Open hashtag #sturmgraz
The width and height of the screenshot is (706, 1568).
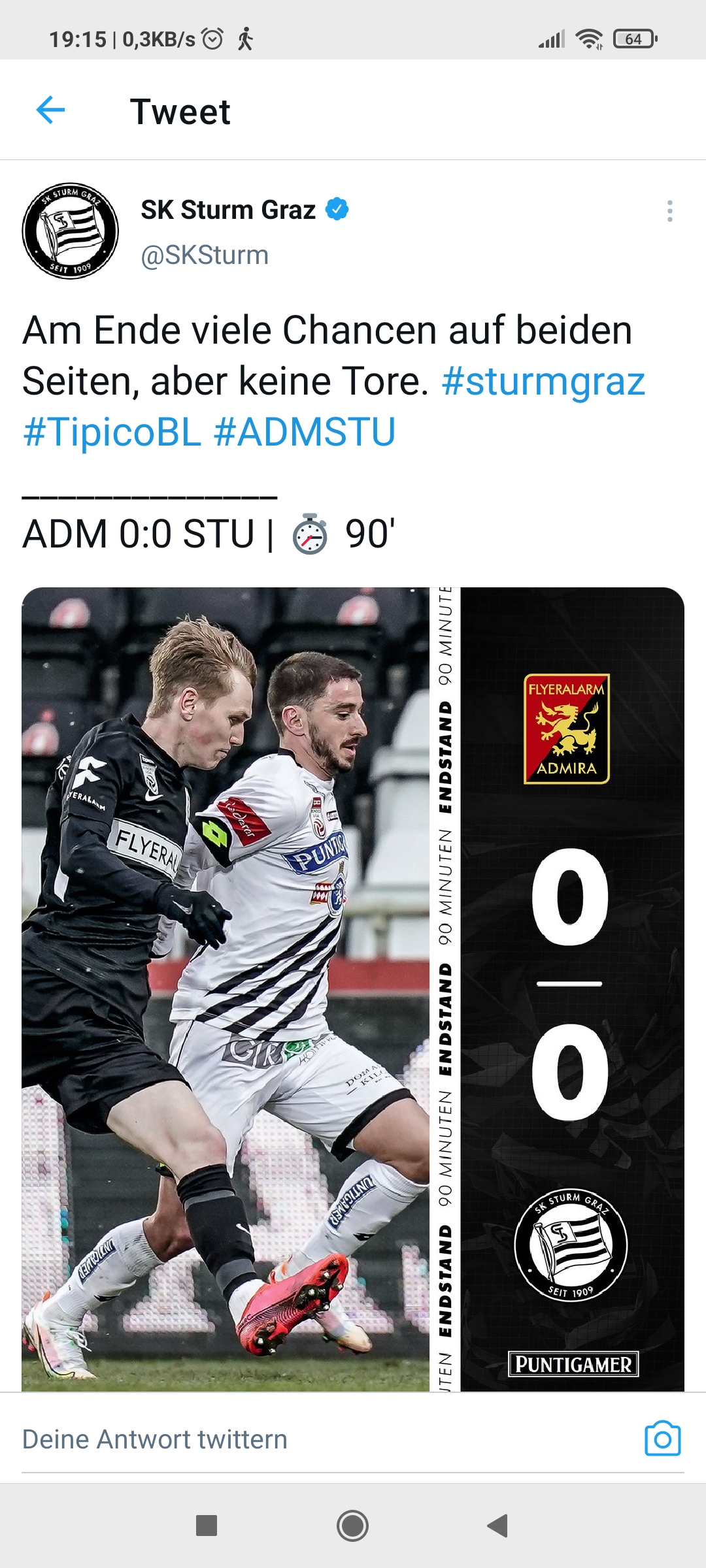544,381
